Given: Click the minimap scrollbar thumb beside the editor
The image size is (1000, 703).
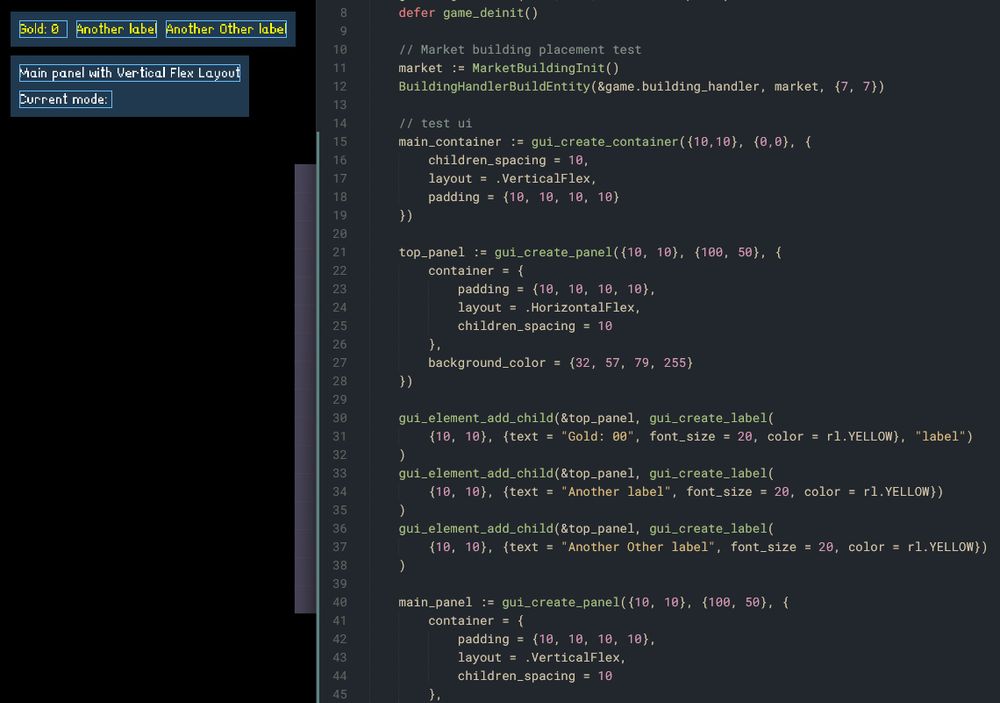Looking at the screenshot, I should pyautogui.click(x=305, y=388).
